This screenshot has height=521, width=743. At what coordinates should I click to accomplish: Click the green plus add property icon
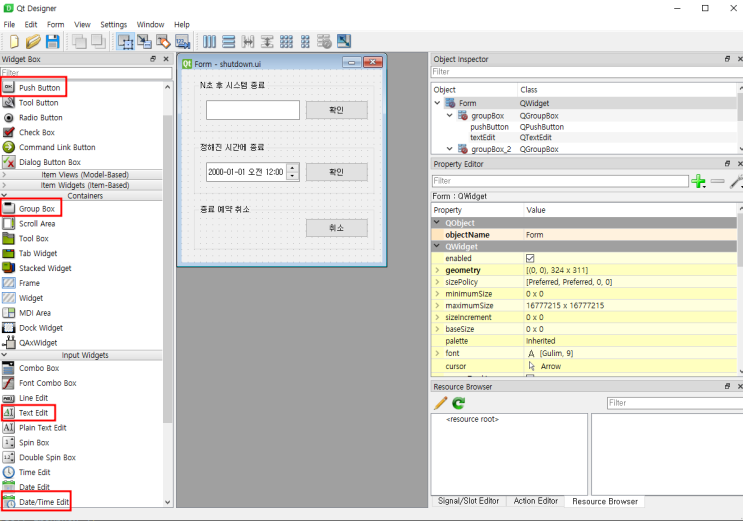(698, 181)
